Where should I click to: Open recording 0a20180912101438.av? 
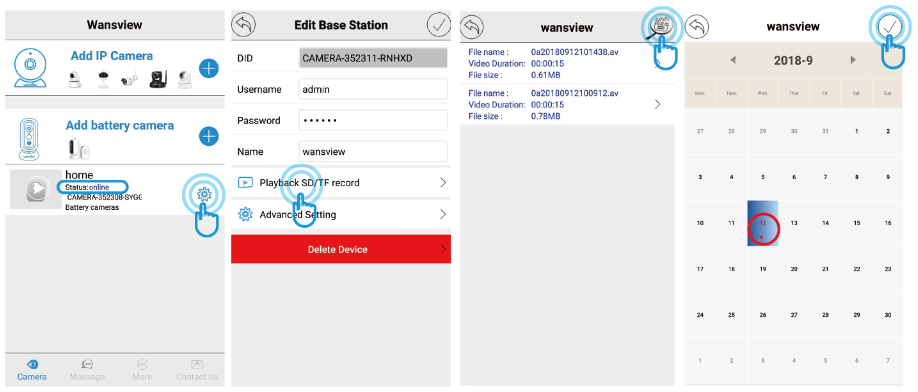[x=567, y=63]
